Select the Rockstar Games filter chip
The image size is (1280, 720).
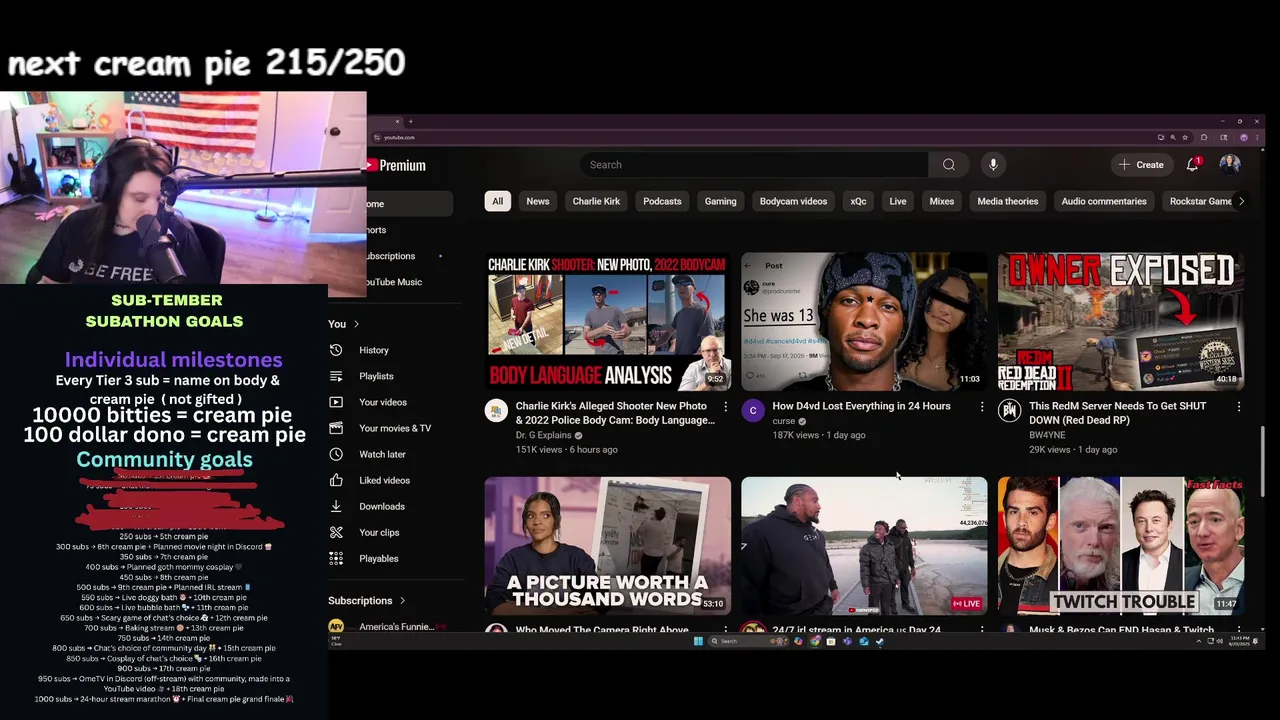1198,201
